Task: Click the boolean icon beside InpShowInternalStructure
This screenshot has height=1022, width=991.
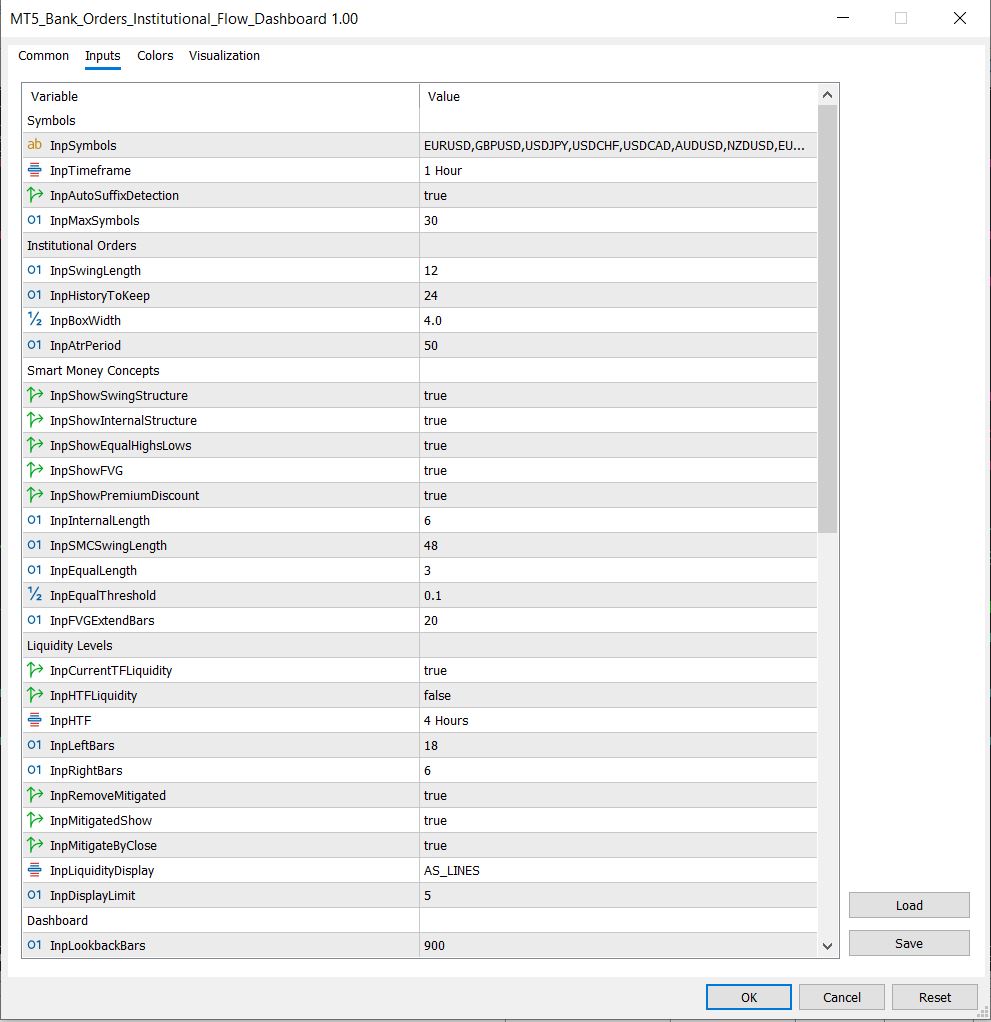Action: [x=35, y=420]
